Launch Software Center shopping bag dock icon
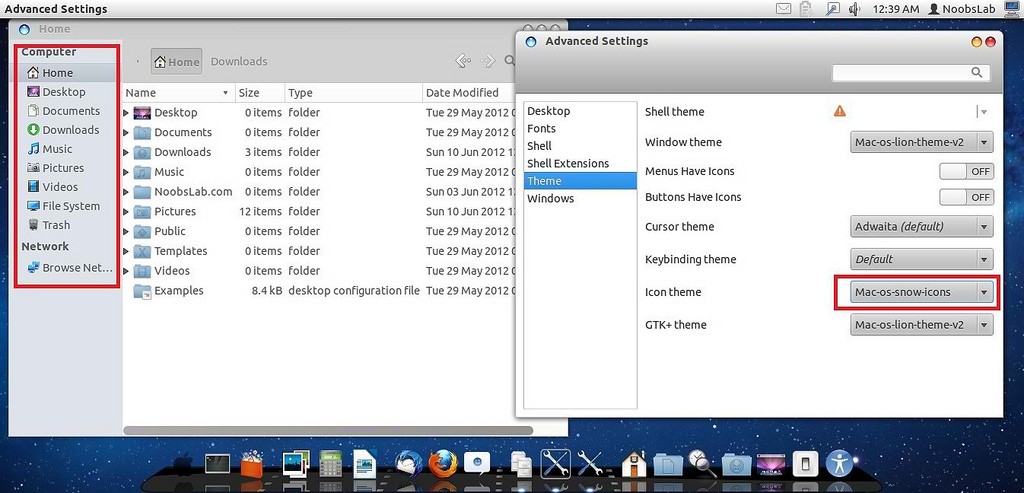 coord(251,464)
